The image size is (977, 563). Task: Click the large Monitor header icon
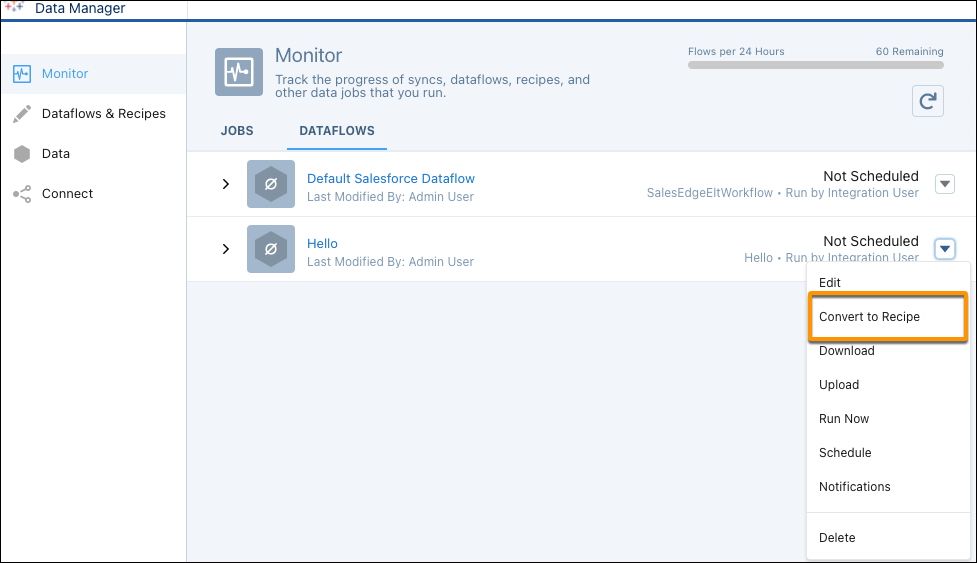click(239, 72)
